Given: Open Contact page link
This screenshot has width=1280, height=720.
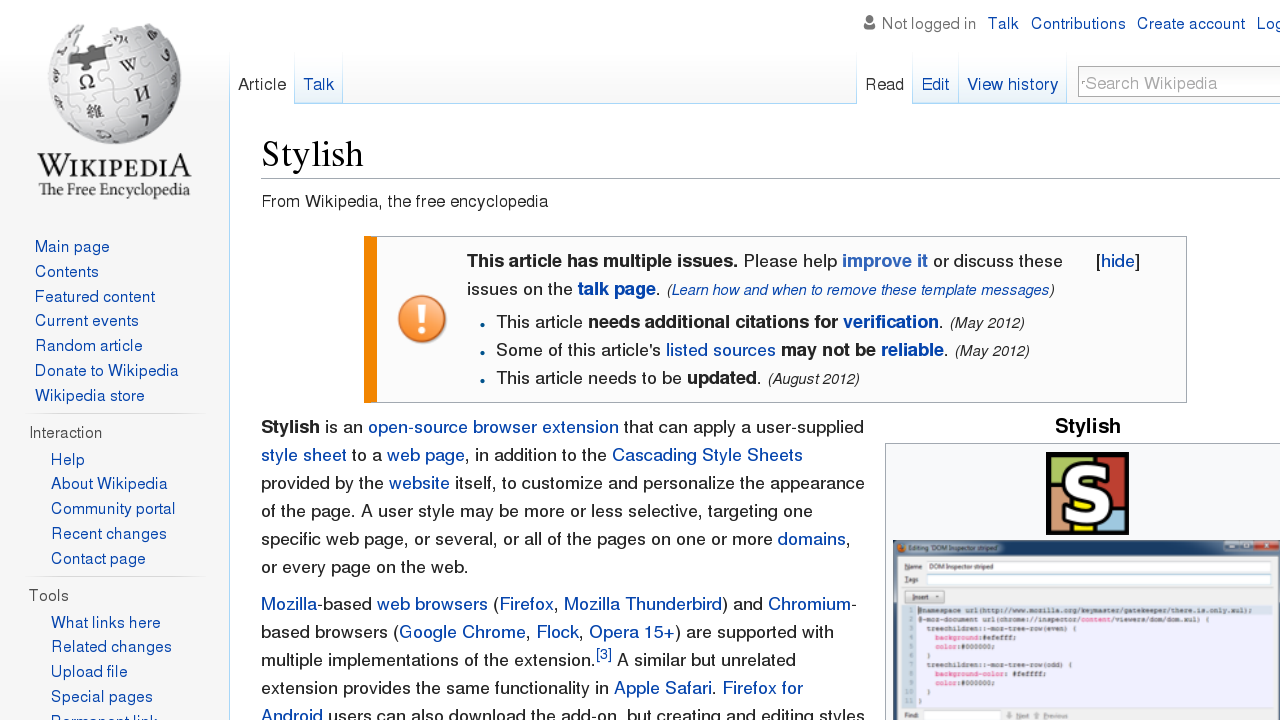Looking at the screenshot, I should (98, 559).
